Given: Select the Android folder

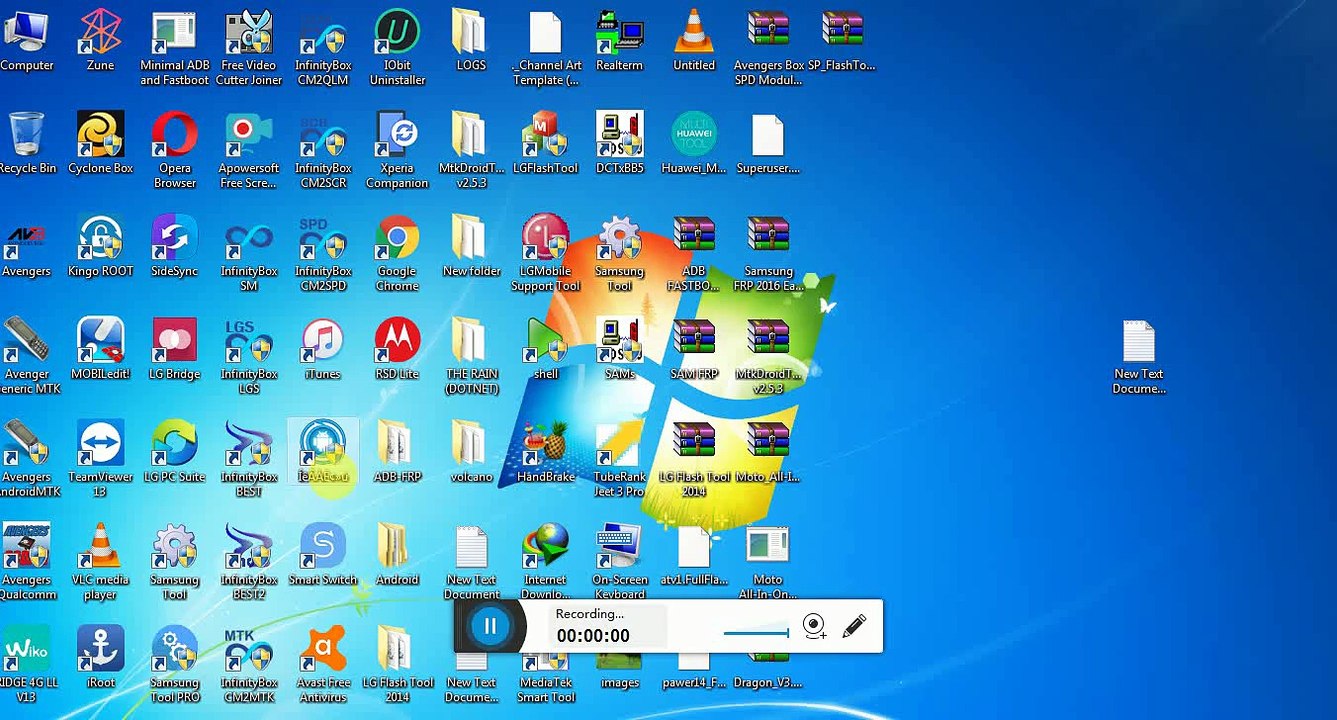Looking at the screenshot, I should (x=397, y=555).
